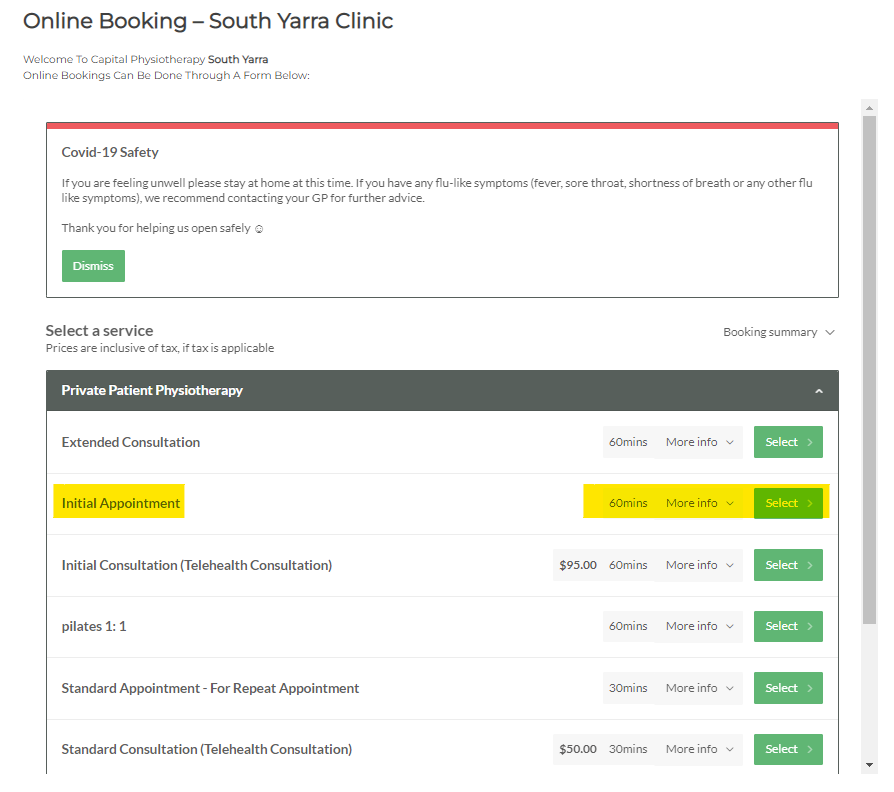This screenshot has height=792, width=894.
Task: Expand More info for the Telehealth Initial Consultation
Action: coord(700,564)
